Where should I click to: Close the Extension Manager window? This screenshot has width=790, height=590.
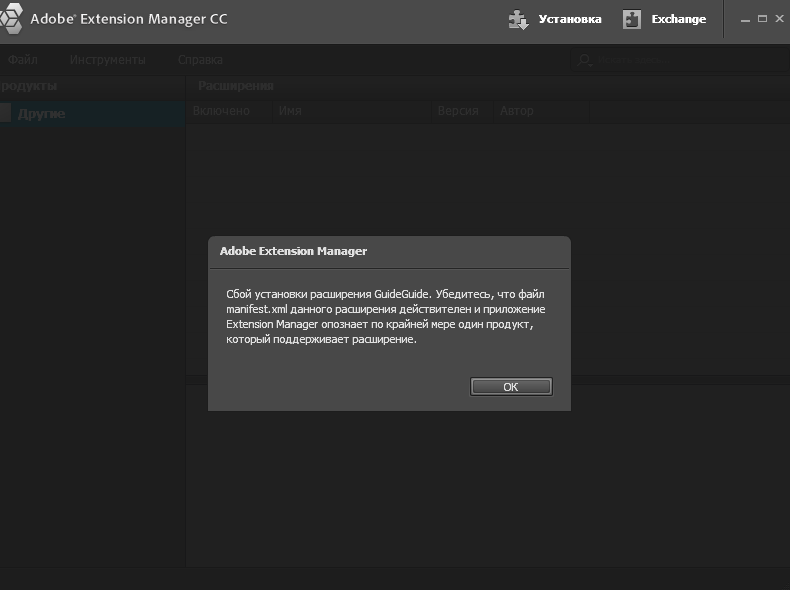click(779, 19)
